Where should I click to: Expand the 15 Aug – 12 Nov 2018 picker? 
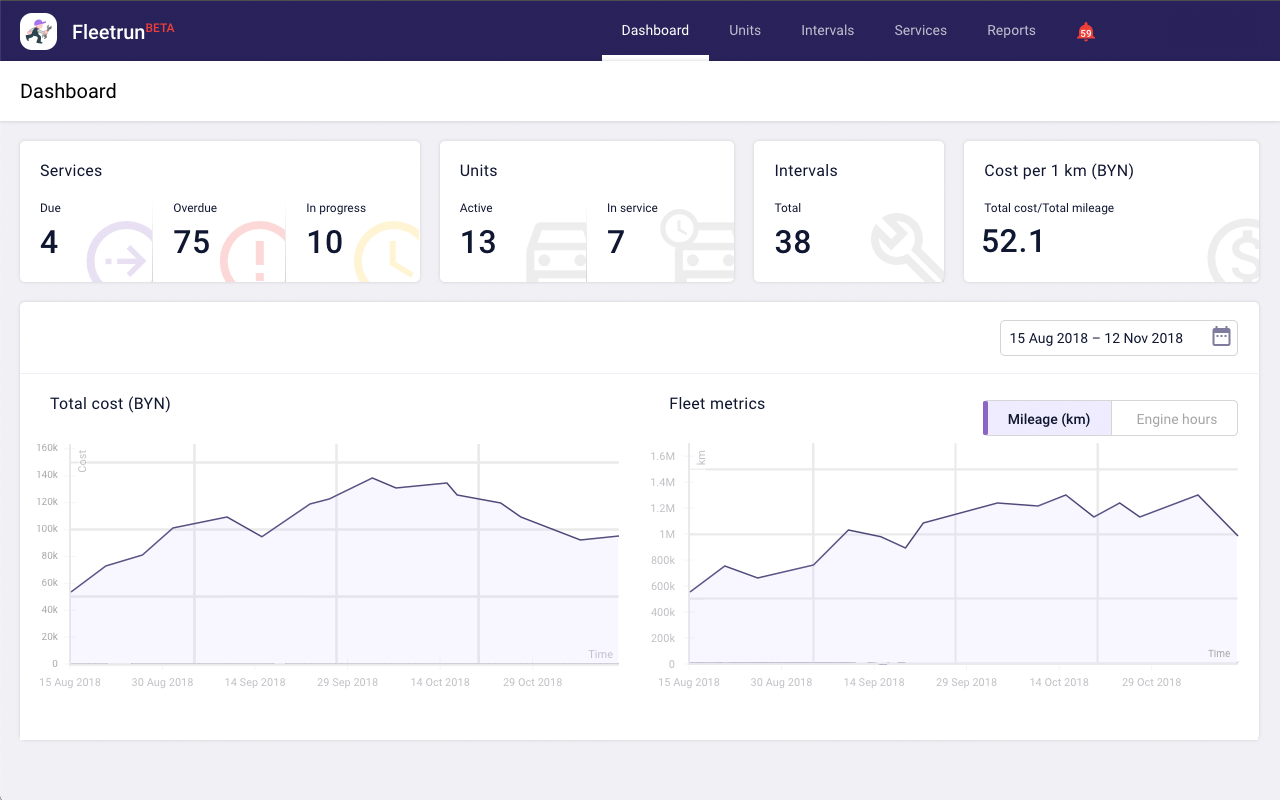[x=1095, y=337]
